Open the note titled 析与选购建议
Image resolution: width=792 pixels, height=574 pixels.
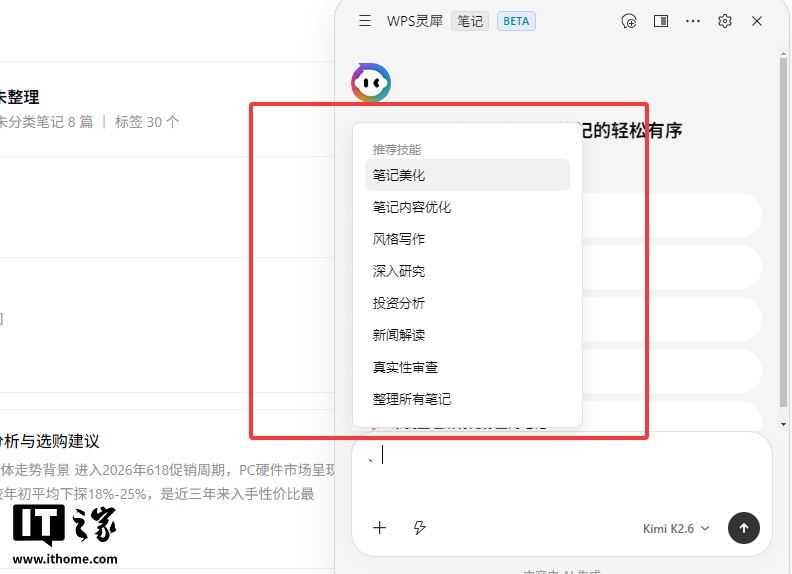50,441
